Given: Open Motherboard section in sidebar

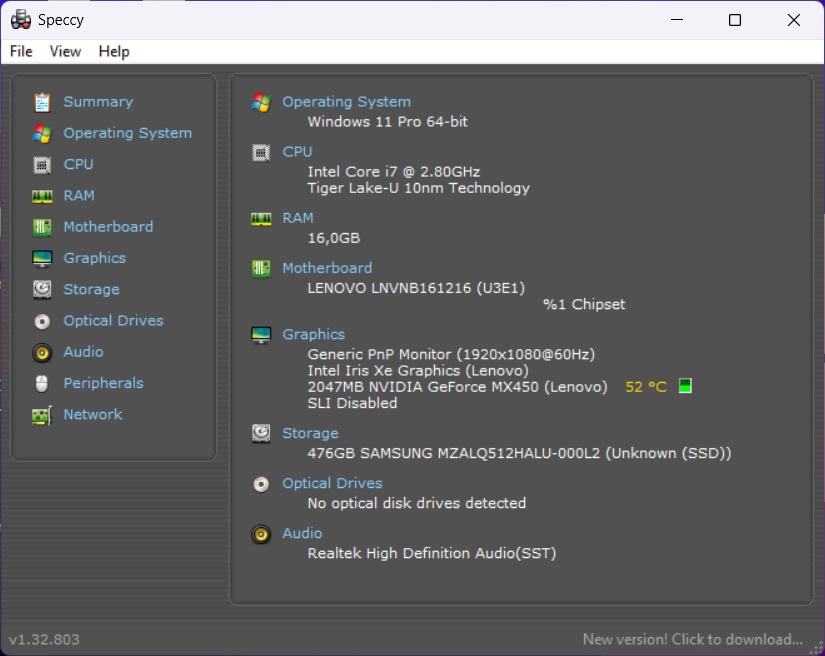Looking at the screenshot, I should 108,227.
